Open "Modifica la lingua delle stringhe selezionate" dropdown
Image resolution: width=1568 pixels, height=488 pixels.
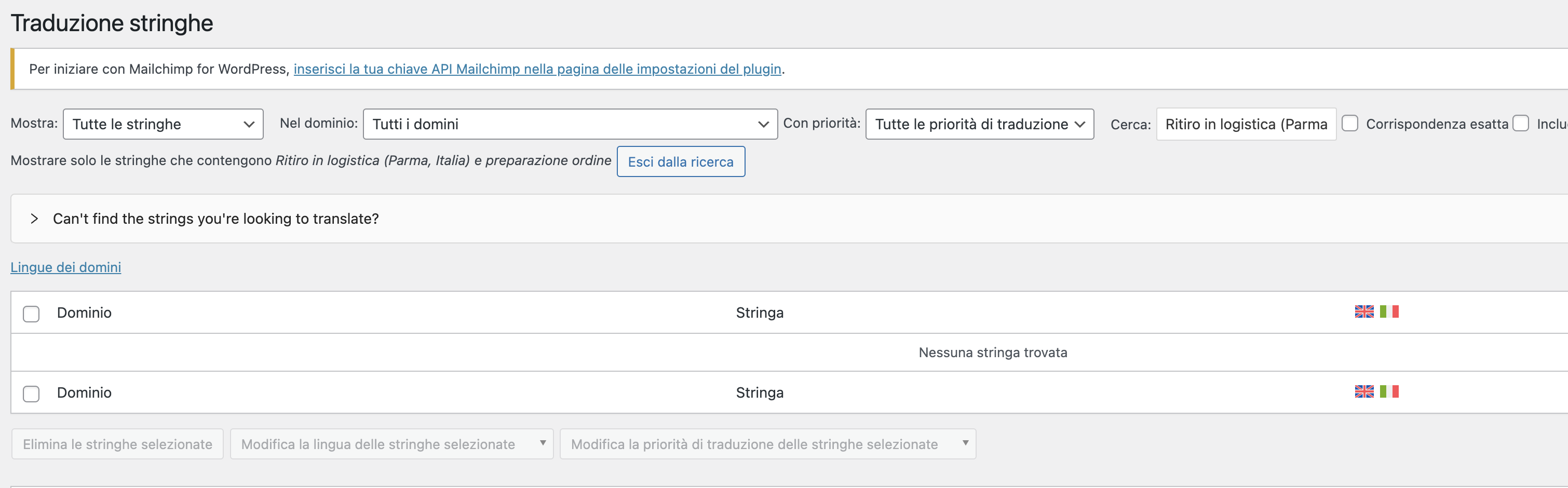coord(391,444)
